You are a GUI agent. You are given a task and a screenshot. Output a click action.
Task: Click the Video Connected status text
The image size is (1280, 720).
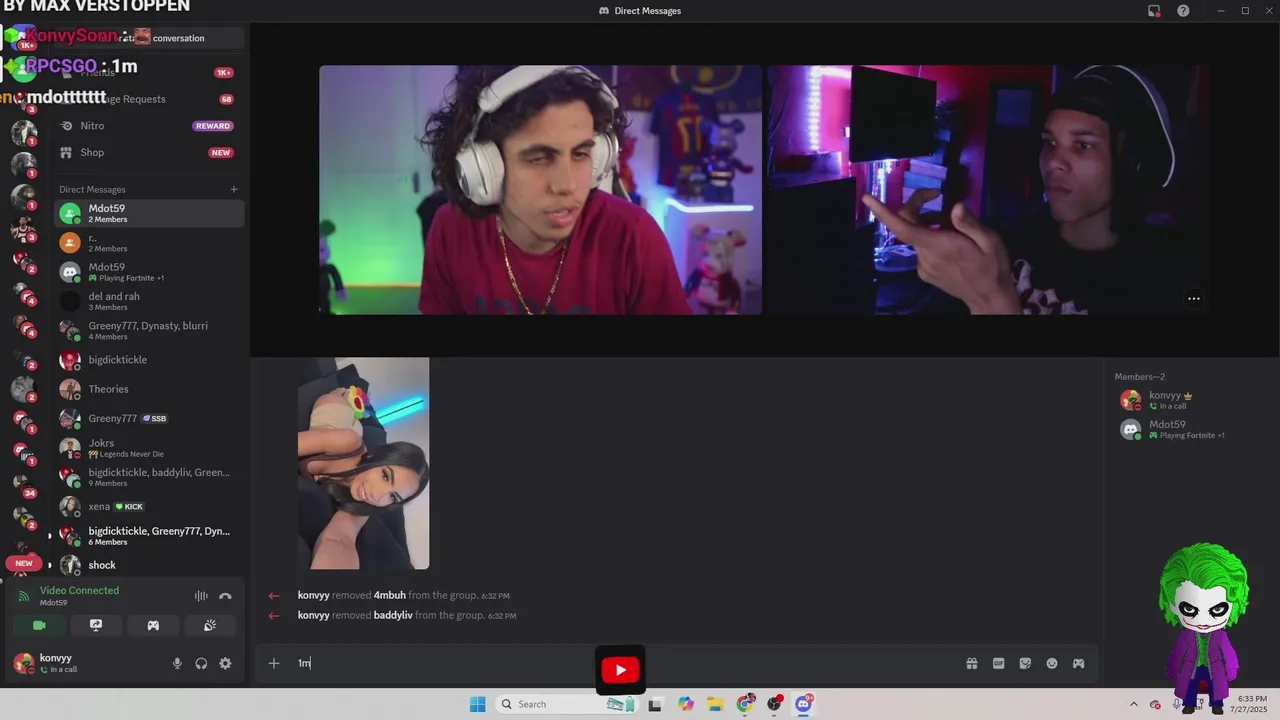tap(79, 590)
